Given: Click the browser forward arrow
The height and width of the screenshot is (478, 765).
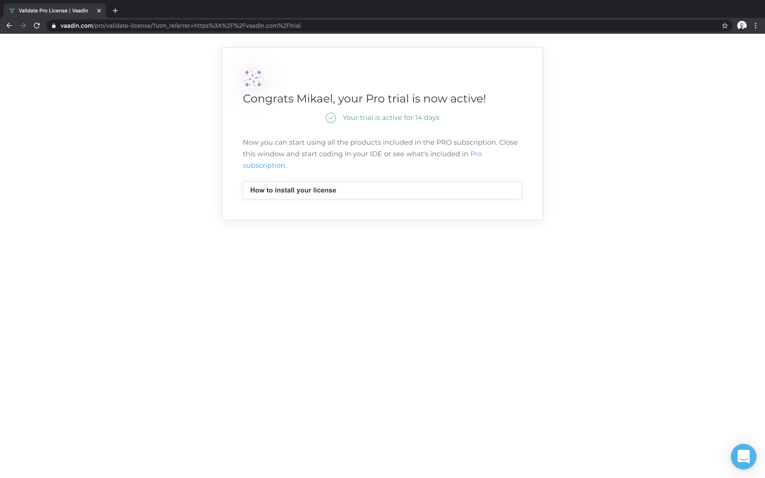Looking at the screenshot, I should click(x=23, y=25).
